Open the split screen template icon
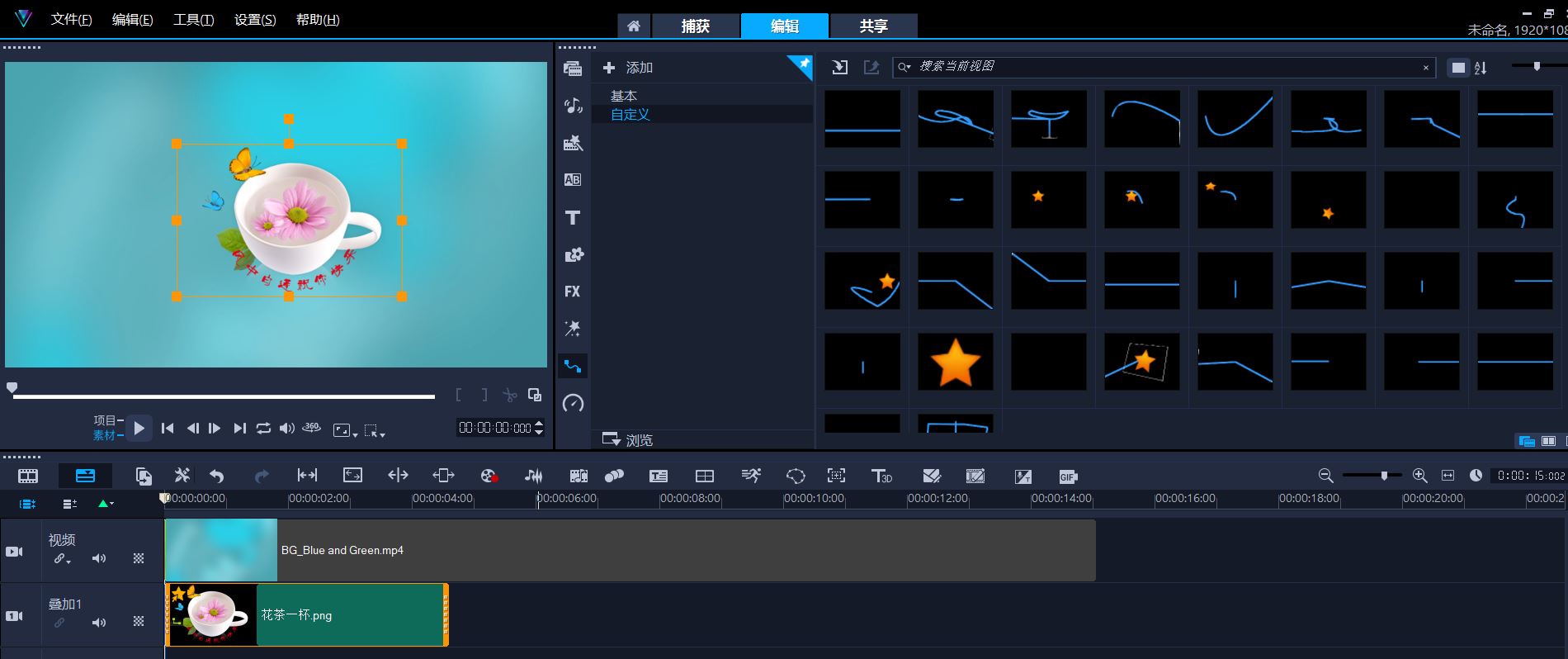The width and height of the screenshot is (1568, 659). pos(705,476)
